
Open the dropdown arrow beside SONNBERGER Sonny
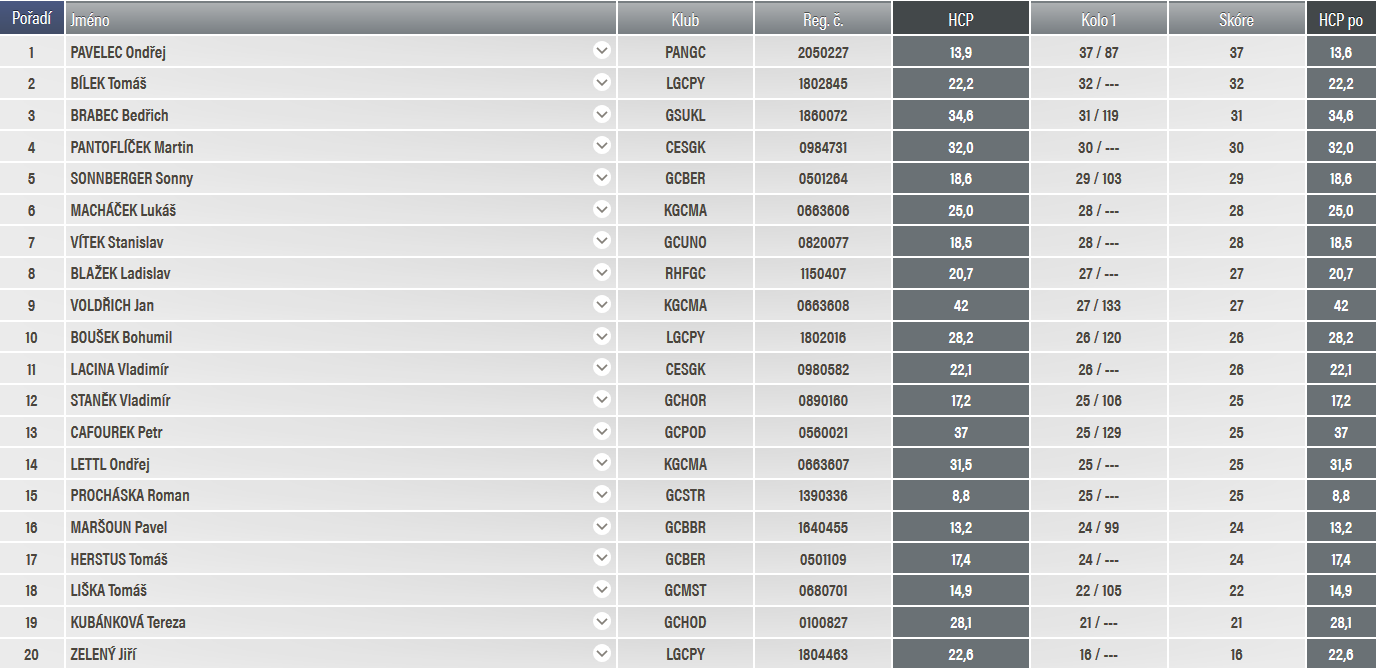601,177
